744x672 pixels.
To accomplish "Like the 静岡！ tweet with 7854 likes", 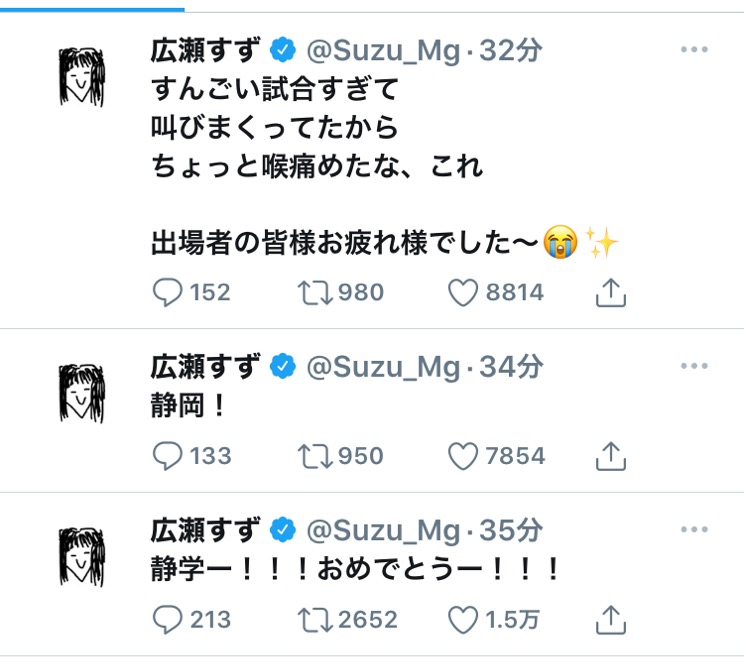I will coord(463,456).
